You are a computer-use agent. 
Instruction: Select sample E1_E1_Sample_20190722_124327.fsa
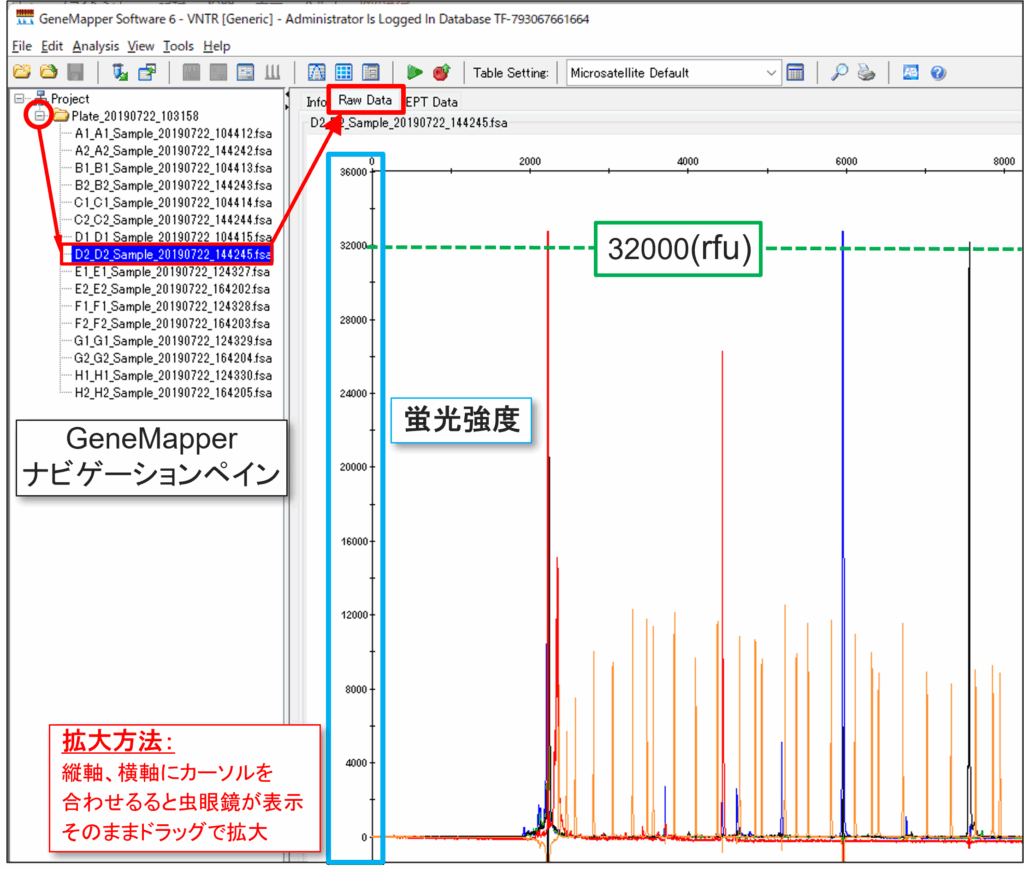point(172,271)
